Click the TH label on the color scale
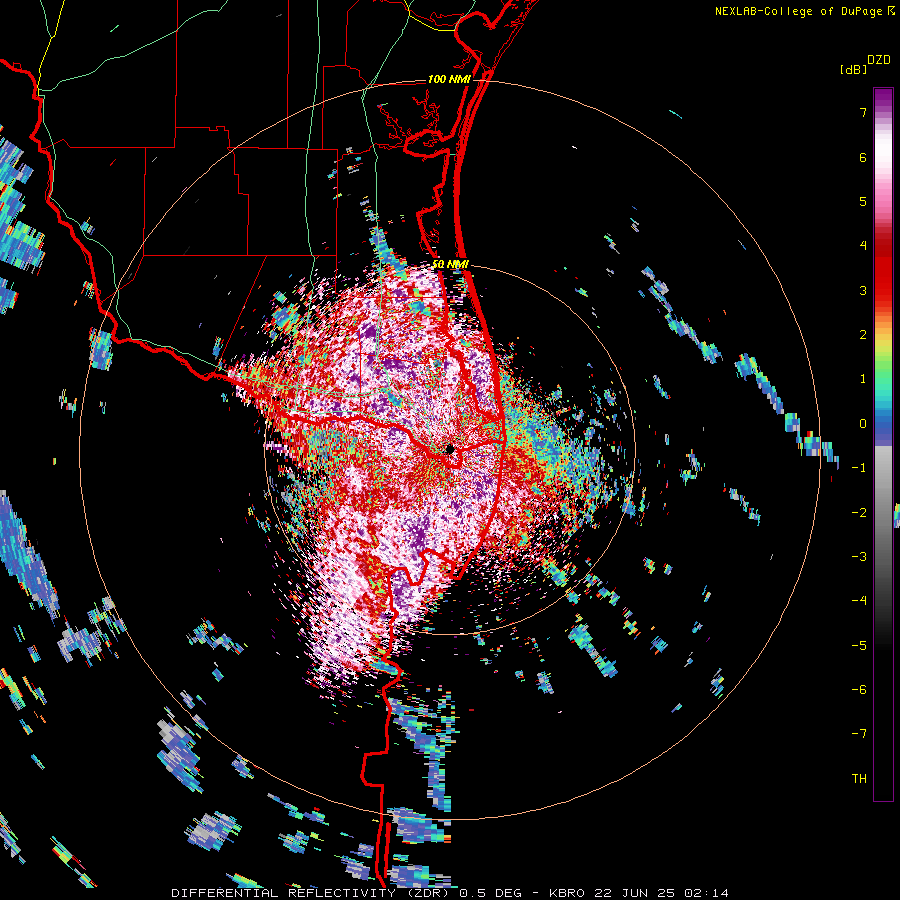900x900 pixels. tap(859, 778)
